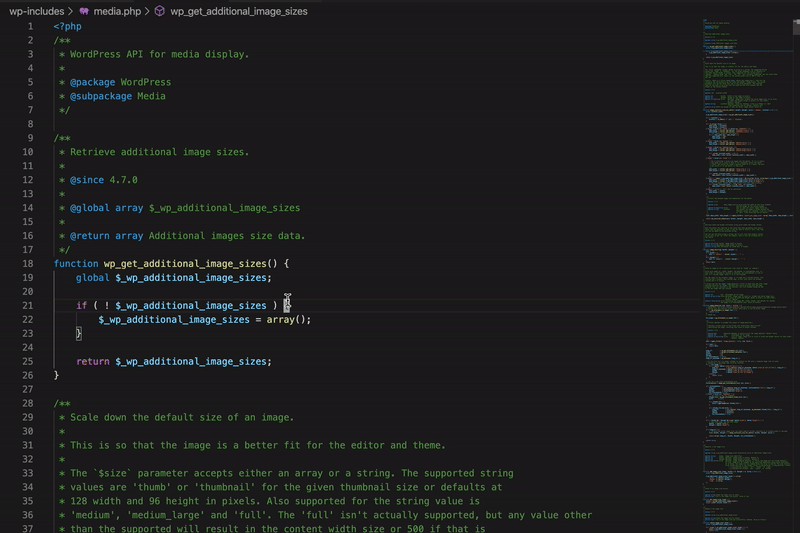Click the minimap code overview
Screen dimensions: 800x533
747,275
